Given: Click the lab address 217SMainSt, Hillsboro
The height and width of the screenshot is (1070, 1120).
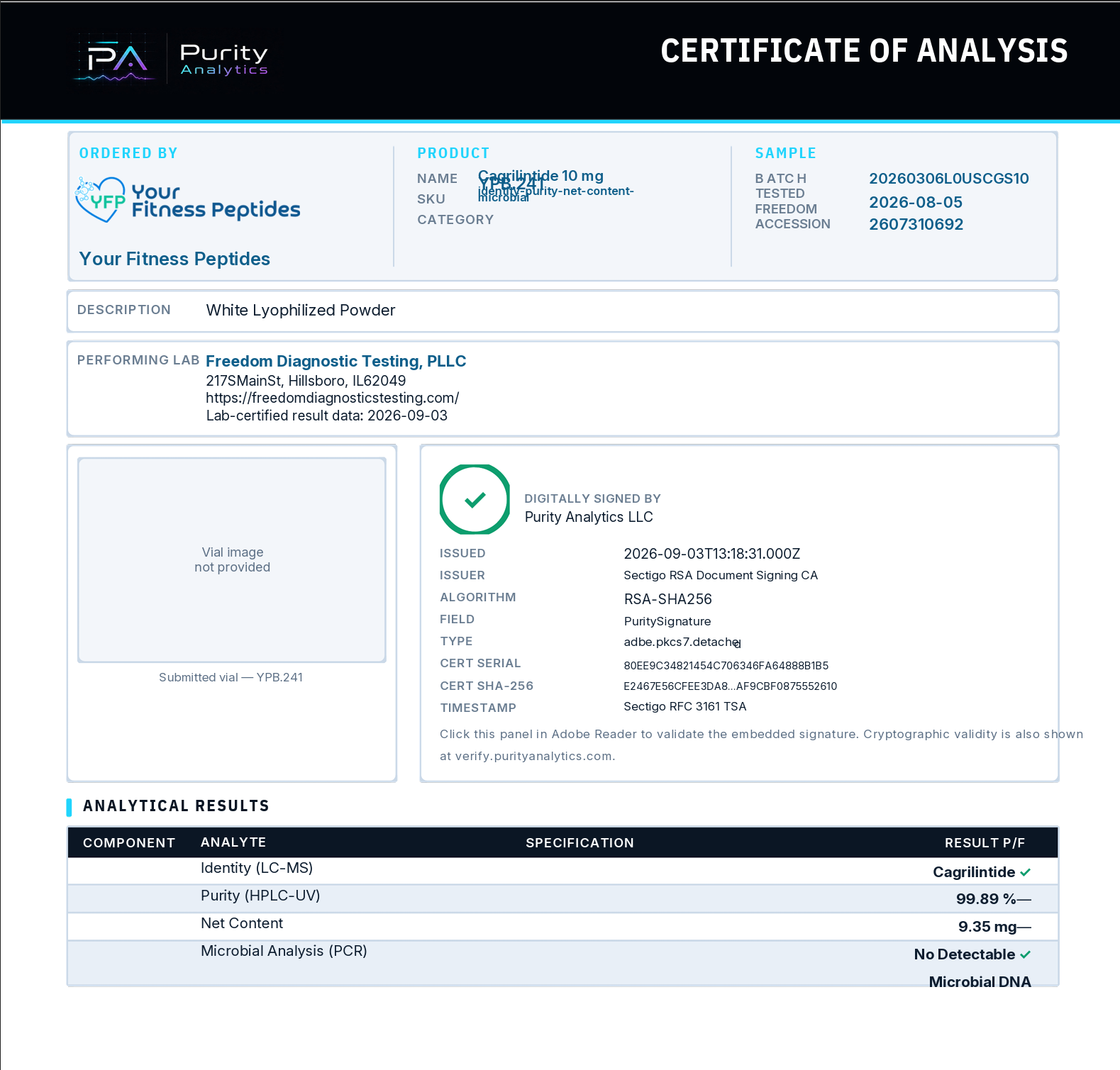Looking at the screenshot, I should (306, 381).
